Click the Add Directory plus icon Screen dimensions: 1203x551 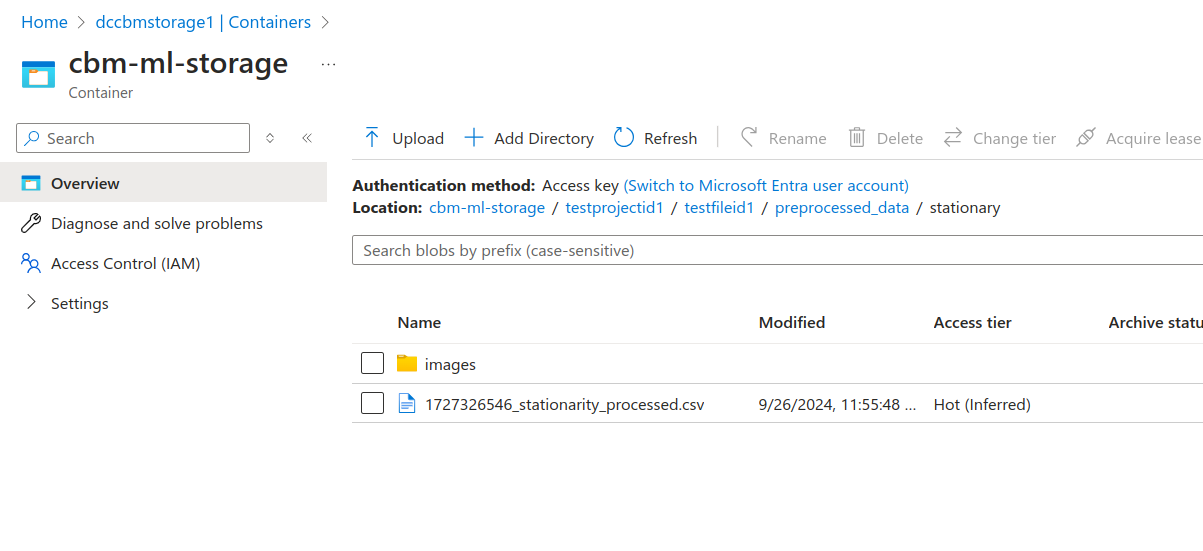[474, 138]
